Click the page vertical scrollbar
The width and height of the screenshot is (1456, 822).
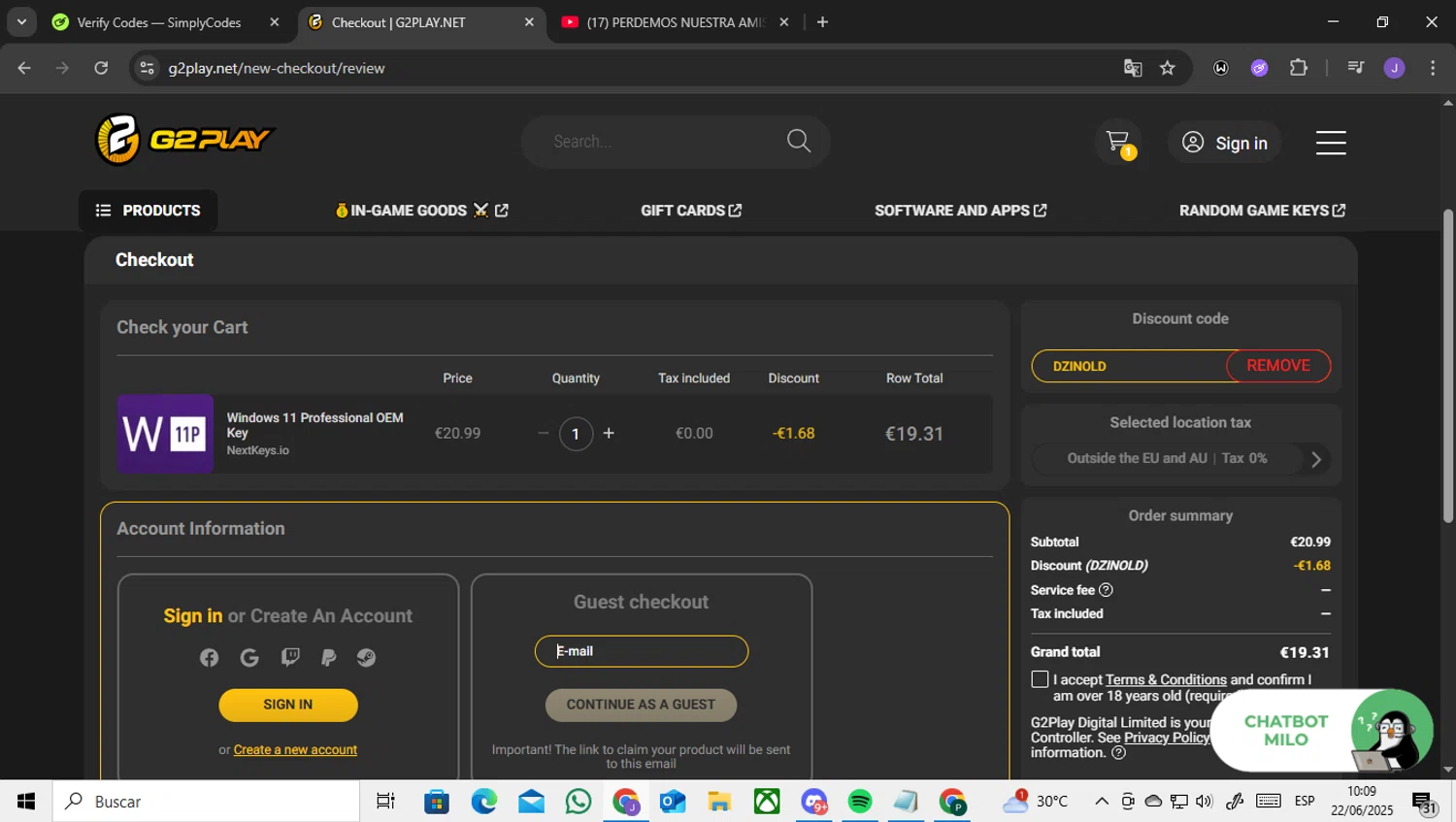point(1448,367)
